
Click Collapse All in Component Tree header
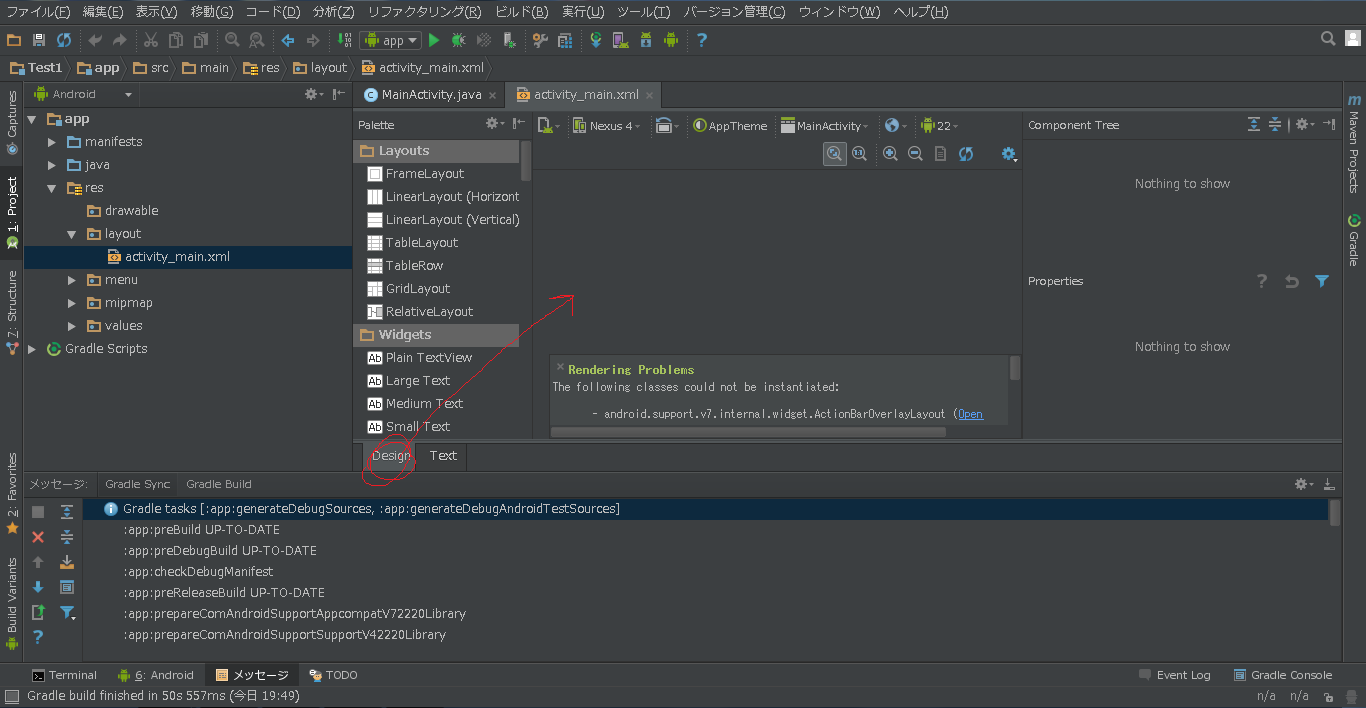click(x=1275, y=125)
